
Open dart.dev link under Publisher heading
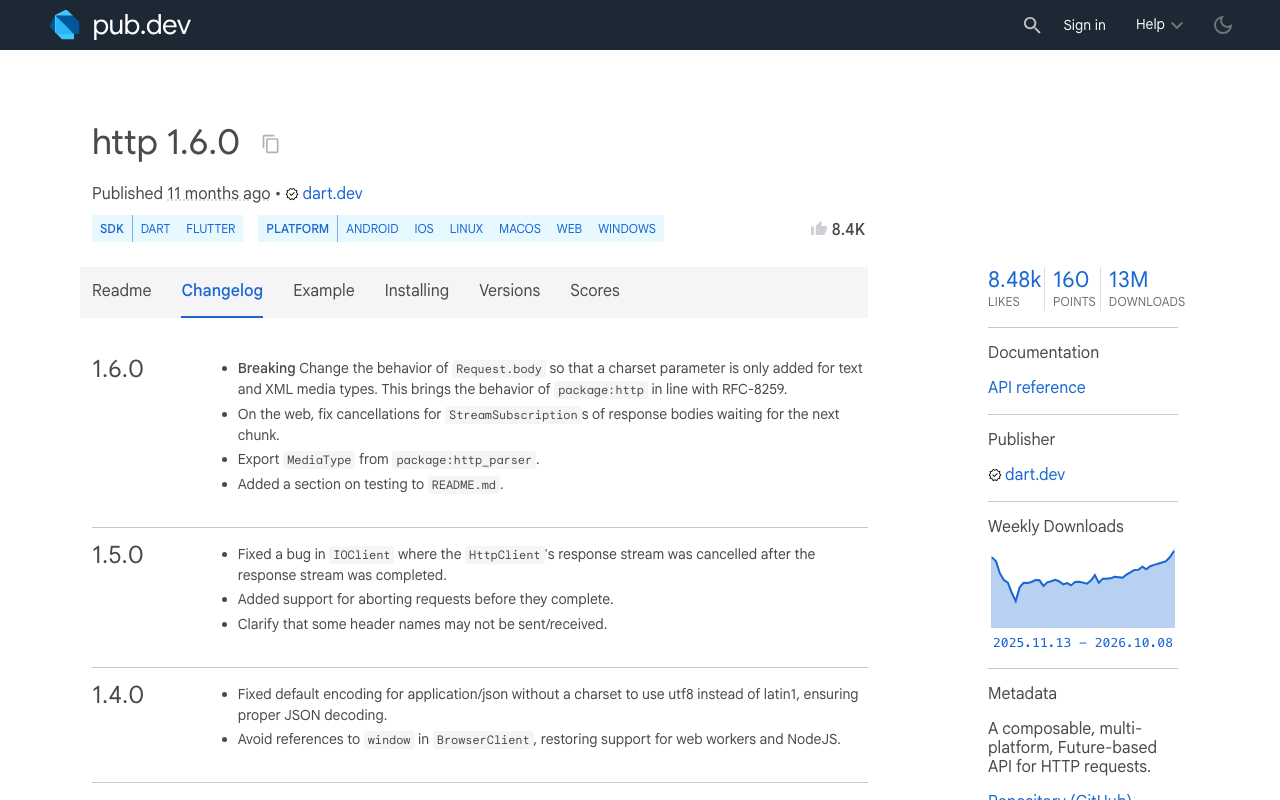pos(1035,475)
